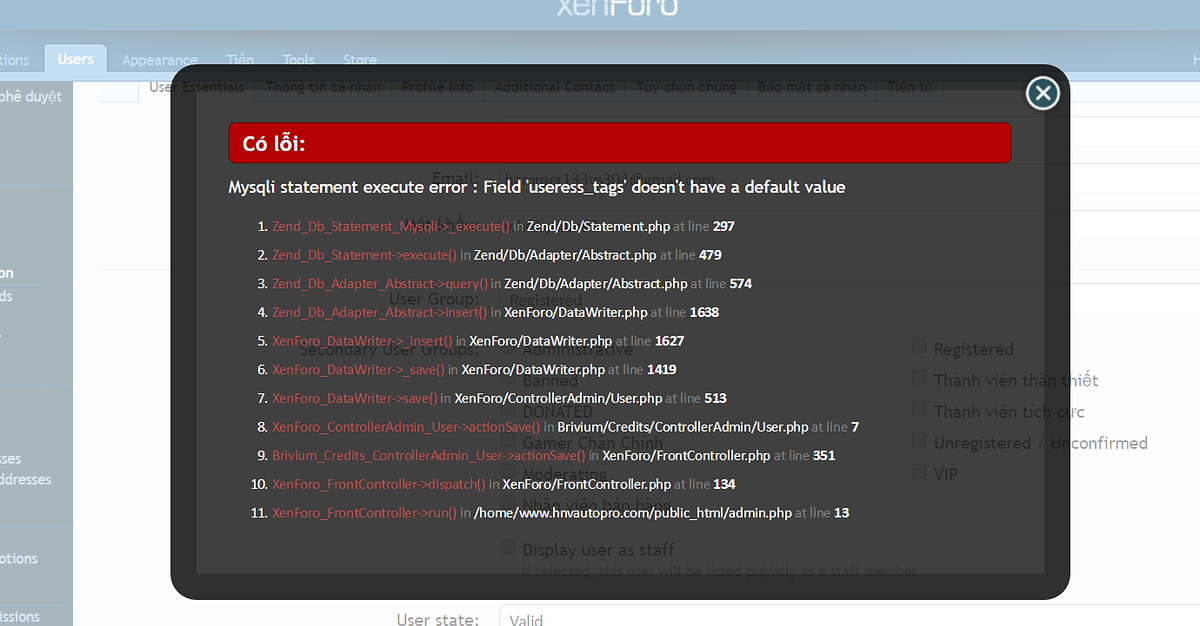Check the VIP secondary group checkbox
The width and height of the screenshot is (1200, 626).
click(x=919, y=471)
